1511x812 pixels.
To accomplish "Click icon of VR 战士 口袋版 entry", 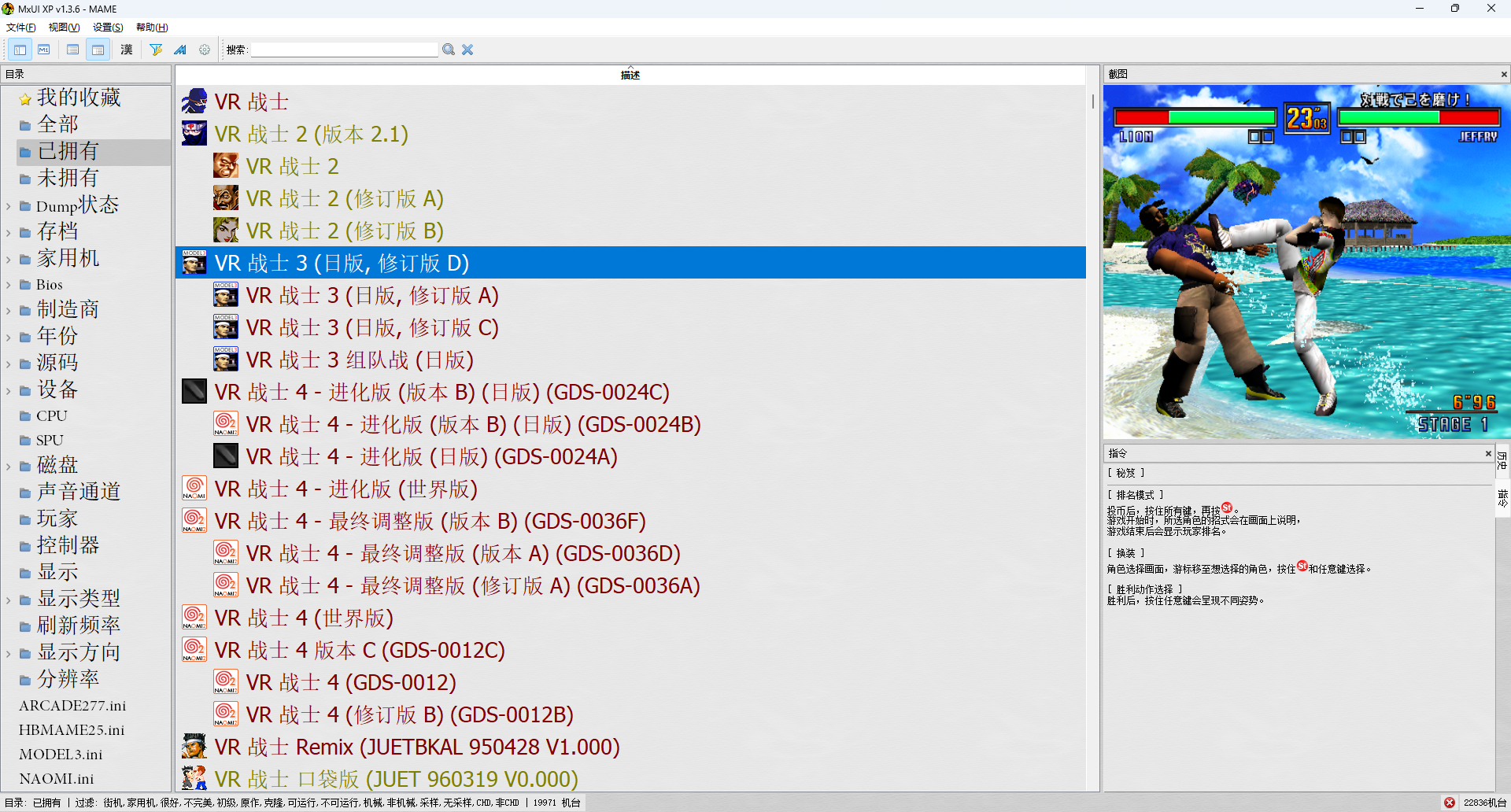I will [194, 779].
